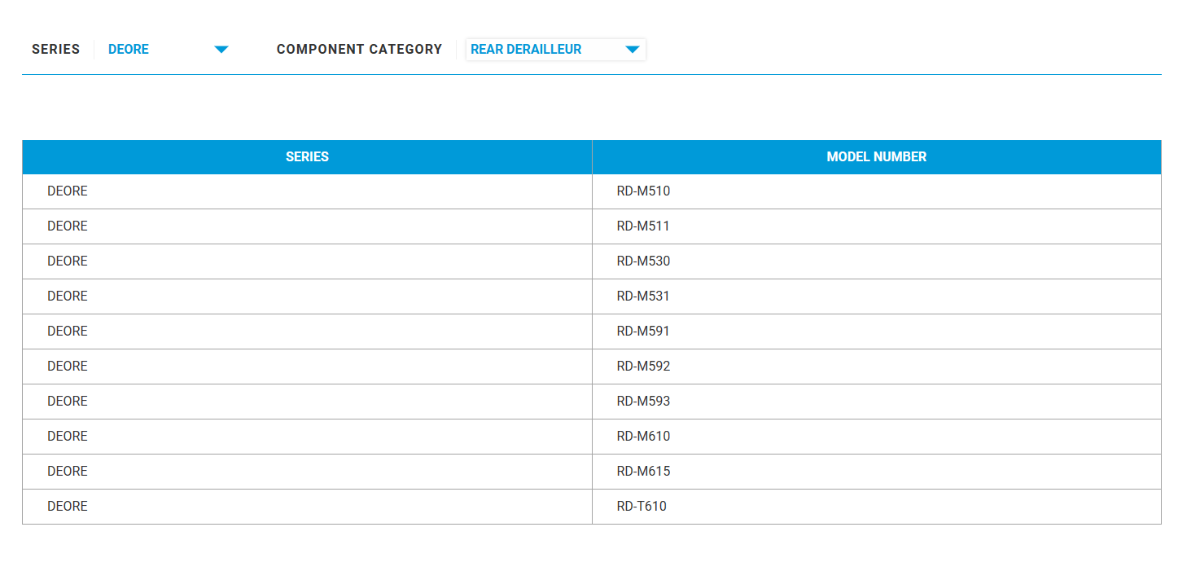The image size is (1200, 571).
Task: Click the Rear Derailleur dropdown arrow
Action: 632,50
